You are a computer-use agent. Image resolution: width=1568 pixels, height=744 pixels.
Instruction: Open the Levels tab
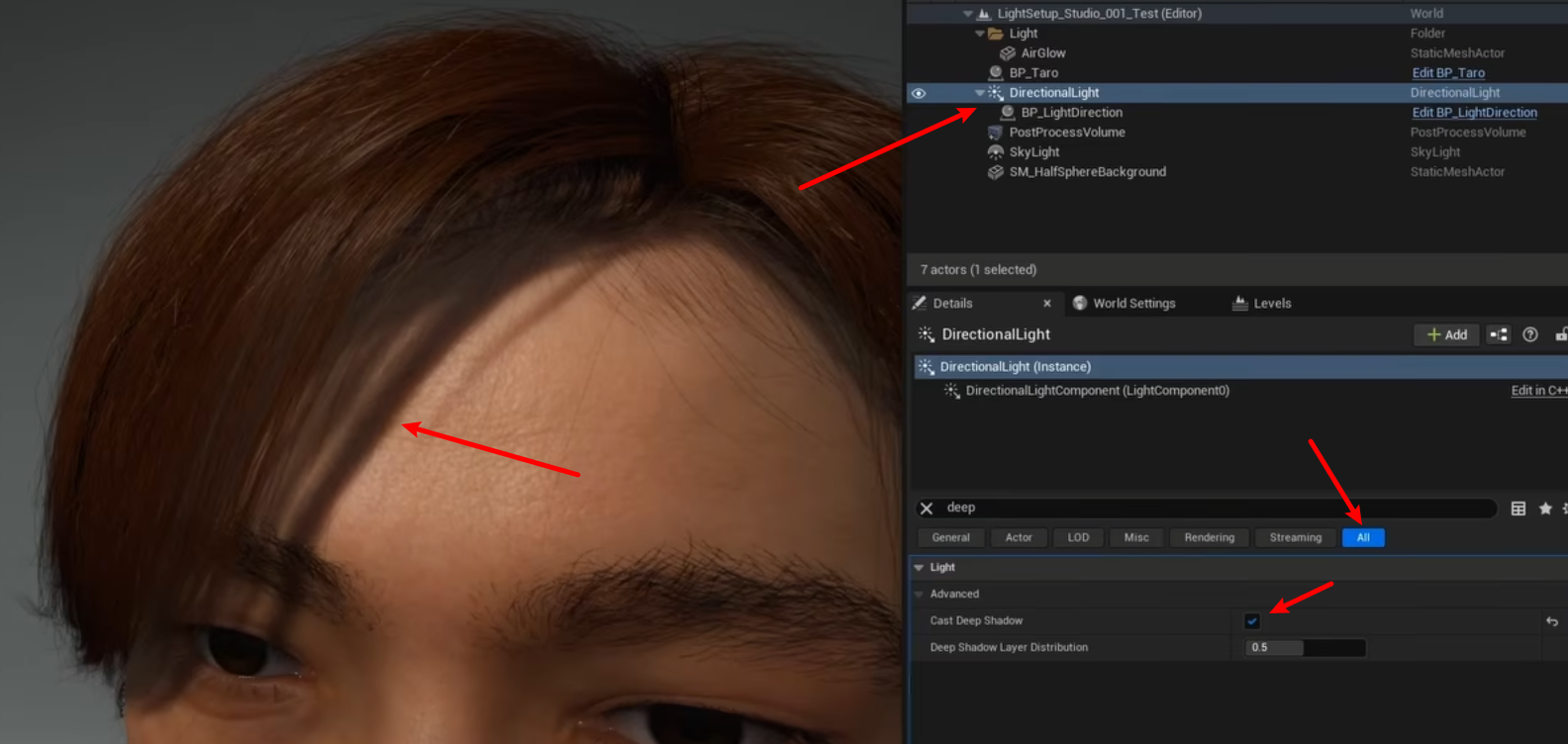1272,304
